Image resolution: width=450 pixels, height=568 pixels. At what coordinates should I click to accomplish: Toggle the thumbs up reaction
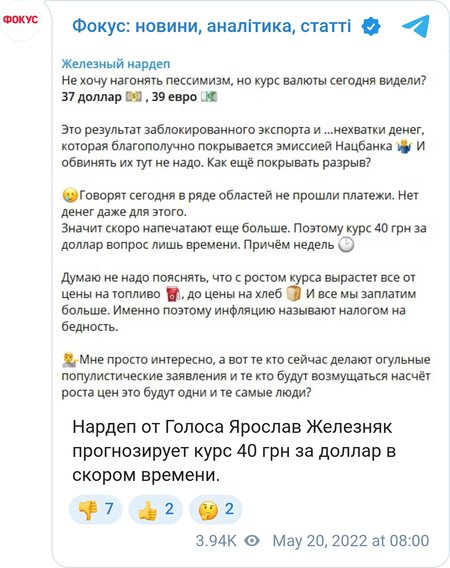pos(155,509)
